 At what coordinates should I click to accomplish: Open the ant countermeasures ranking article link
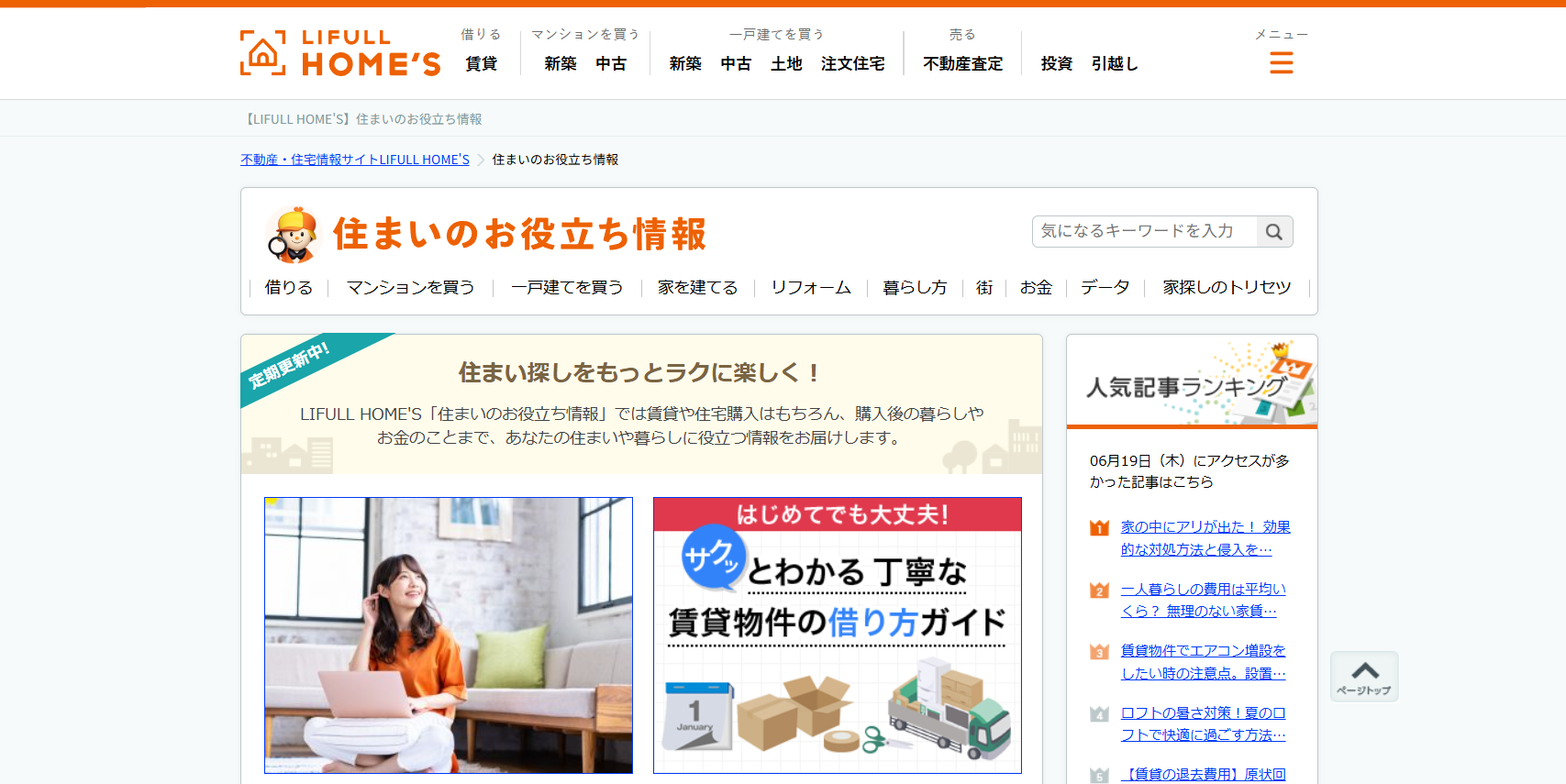(1205, 538)
